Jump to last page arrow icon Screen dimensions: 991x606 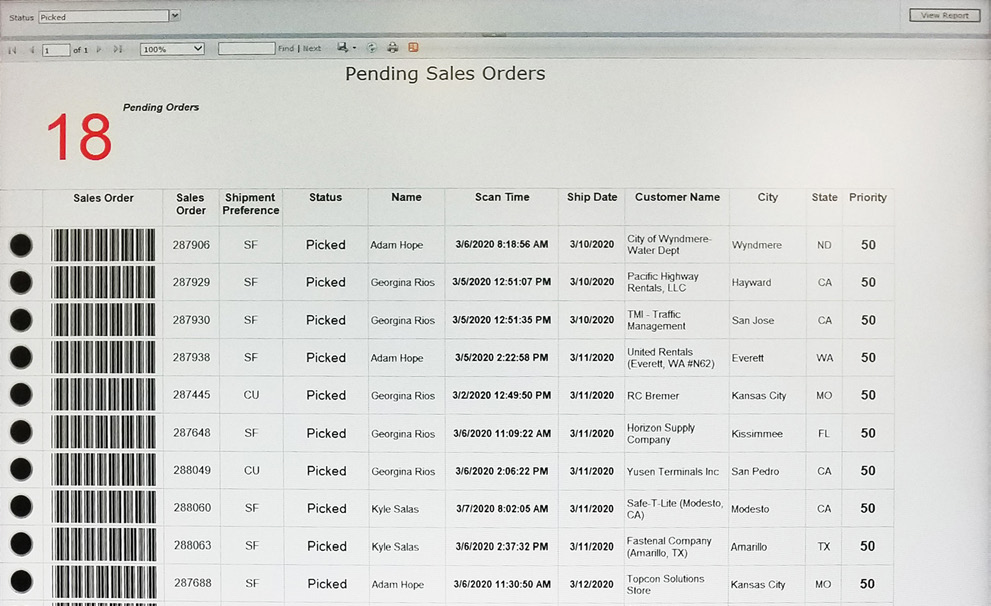click(118, 49)
